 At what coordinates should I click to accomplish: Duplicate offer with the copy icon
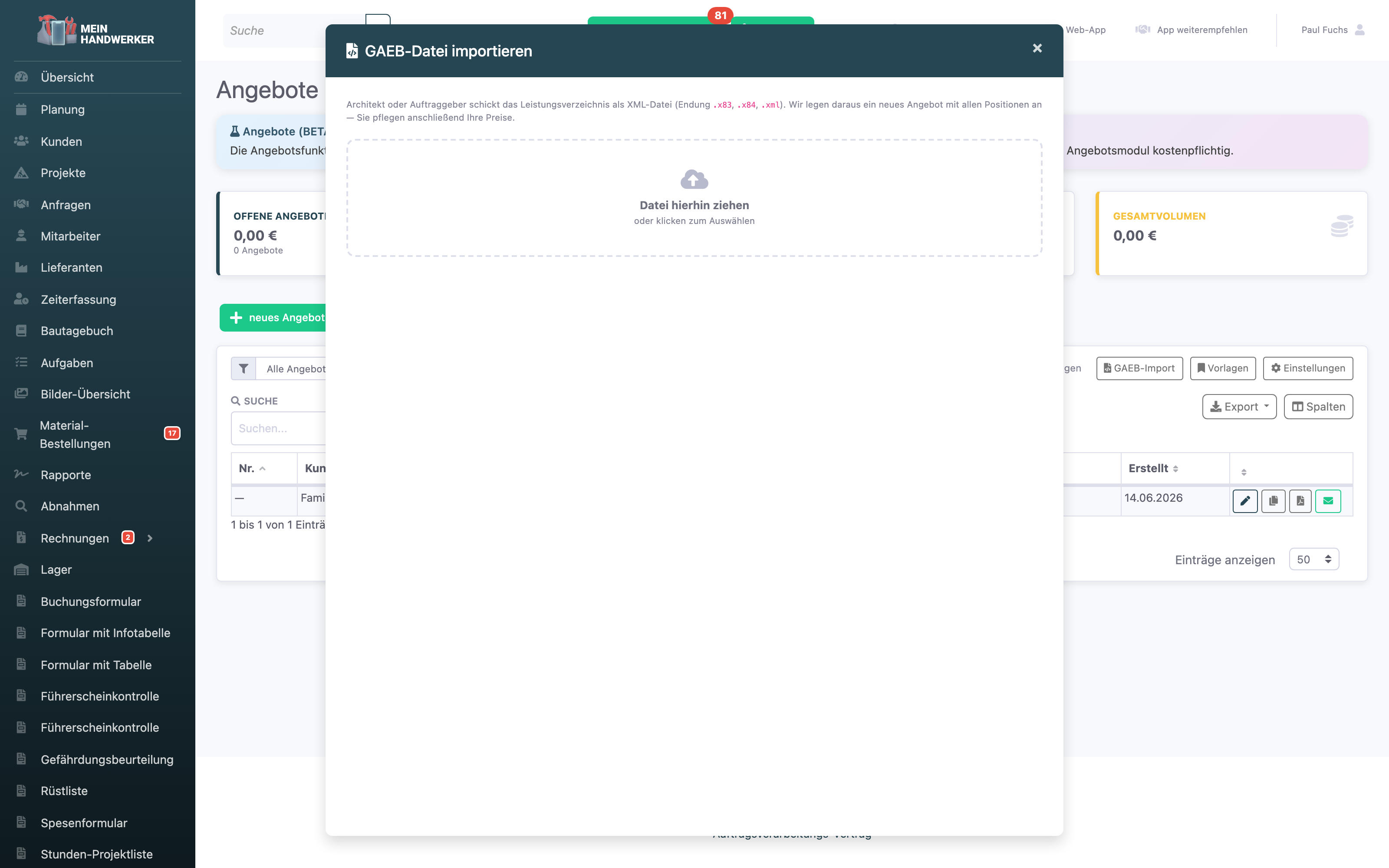(1273, 500)
